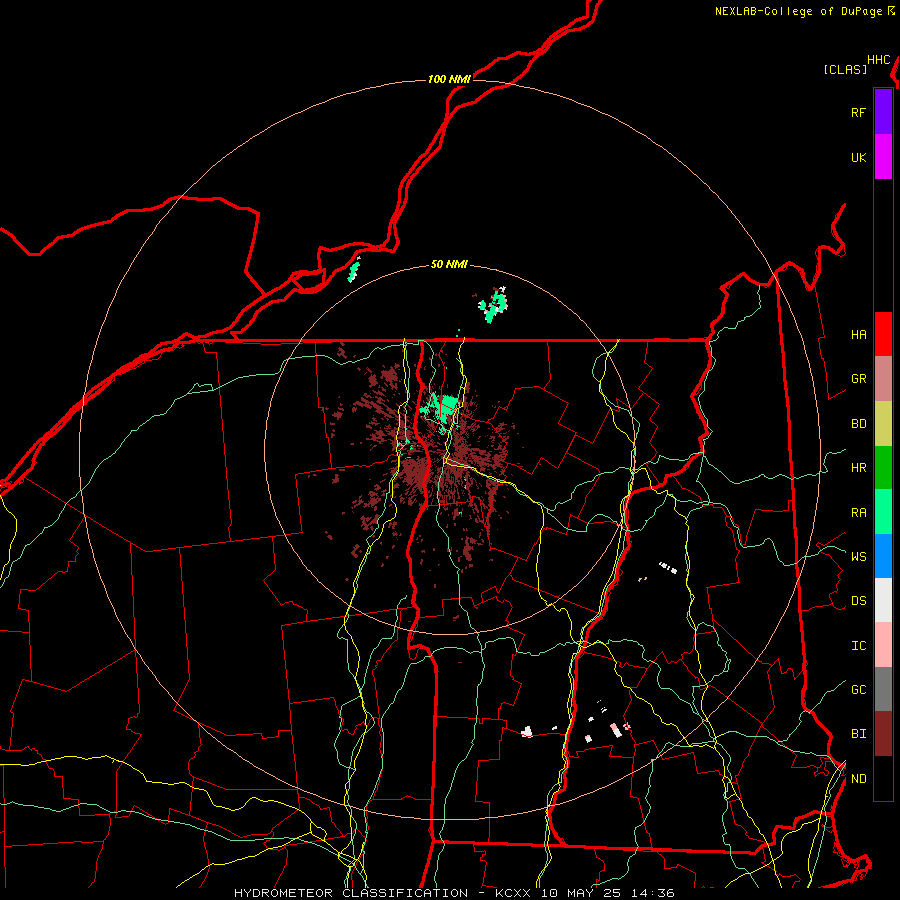Click the small green echo northwest beyond the 50 NMI ring
This screenshot has height=900, width=900.
tap(354, 271)
